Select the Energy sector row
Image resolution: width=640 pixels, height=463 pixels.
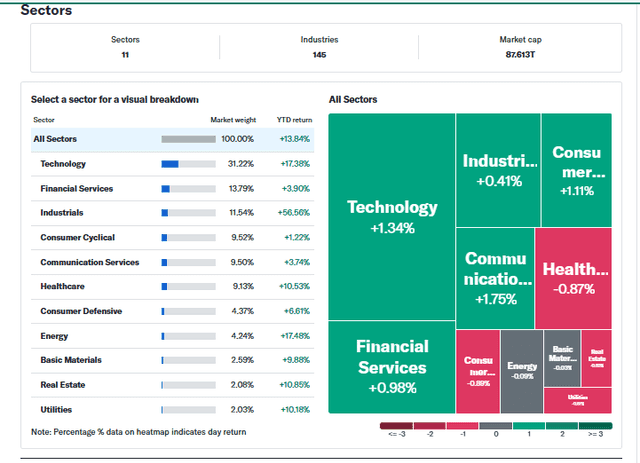coord(172,336)
